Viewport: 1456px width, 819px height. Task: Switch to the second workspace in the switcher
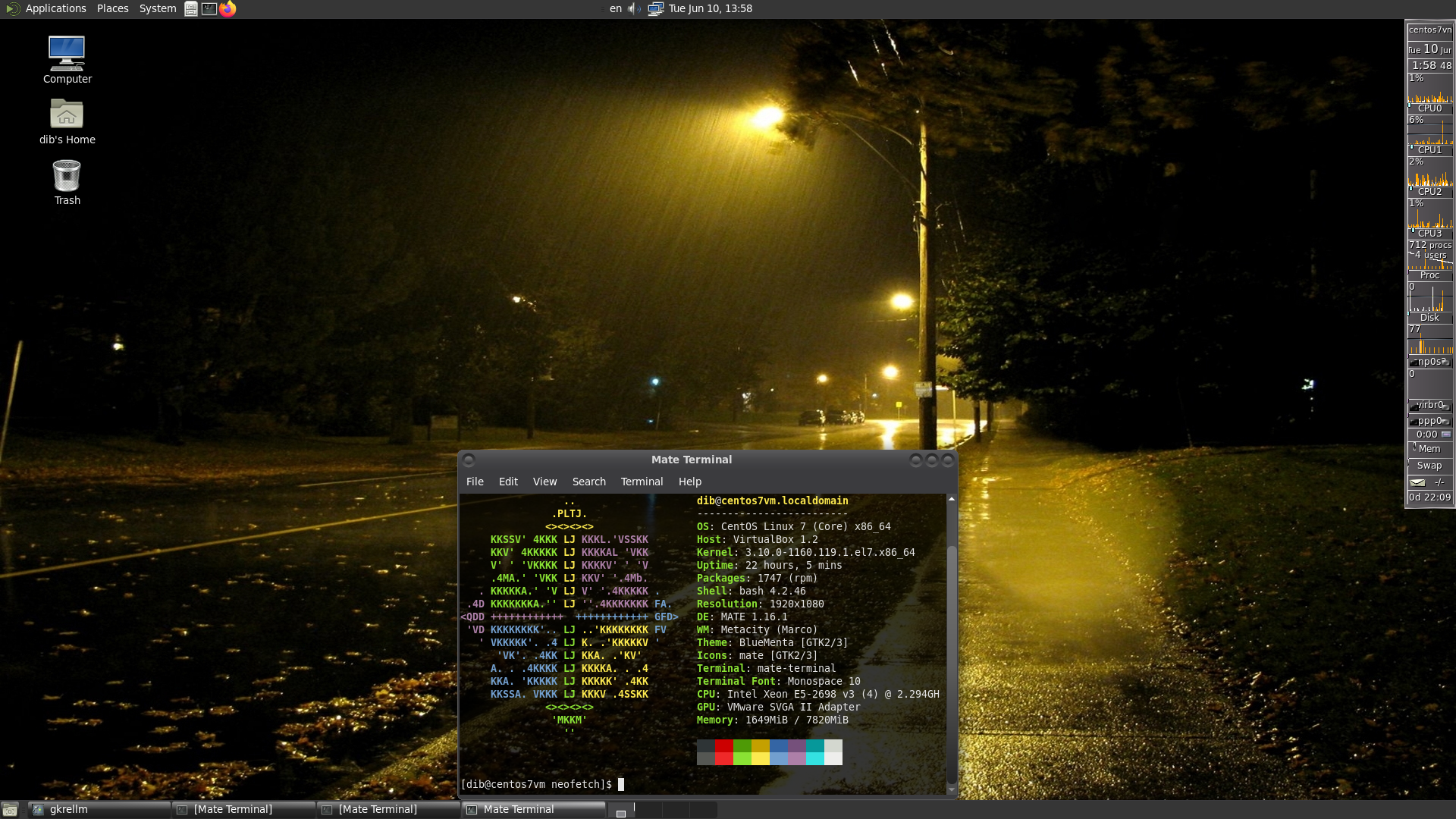[x=648, y=810]
